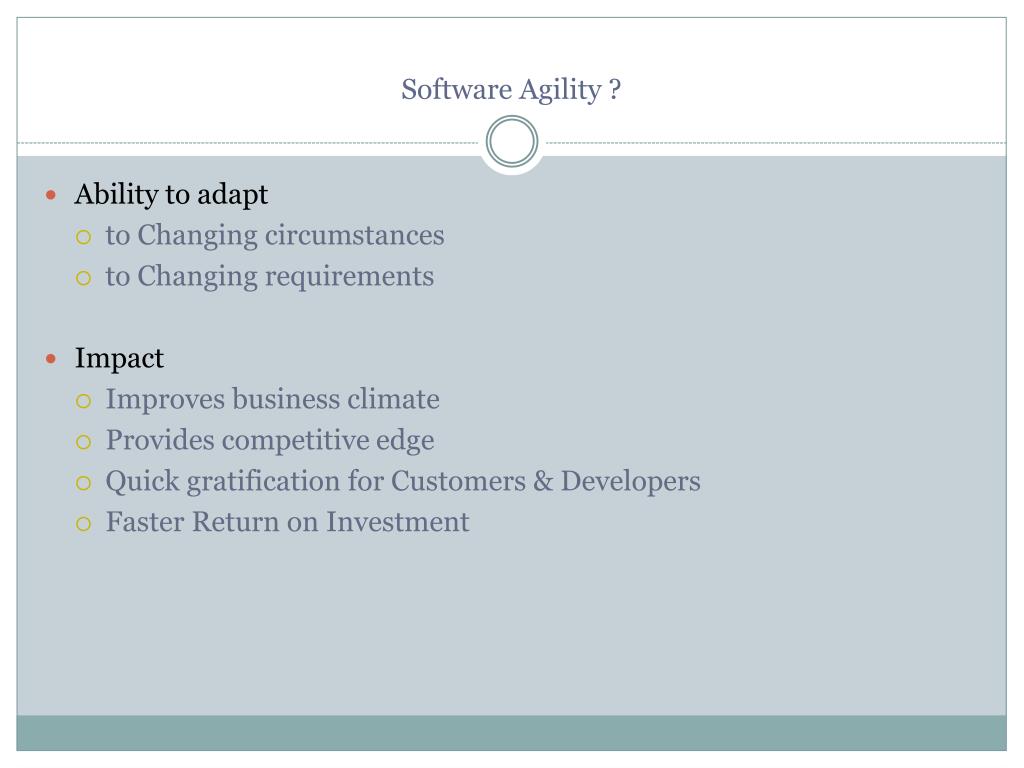The image size is (1024, 768).
Task: Click the text 'Provides competitive edge'
Action: click(x=270, y=441)
